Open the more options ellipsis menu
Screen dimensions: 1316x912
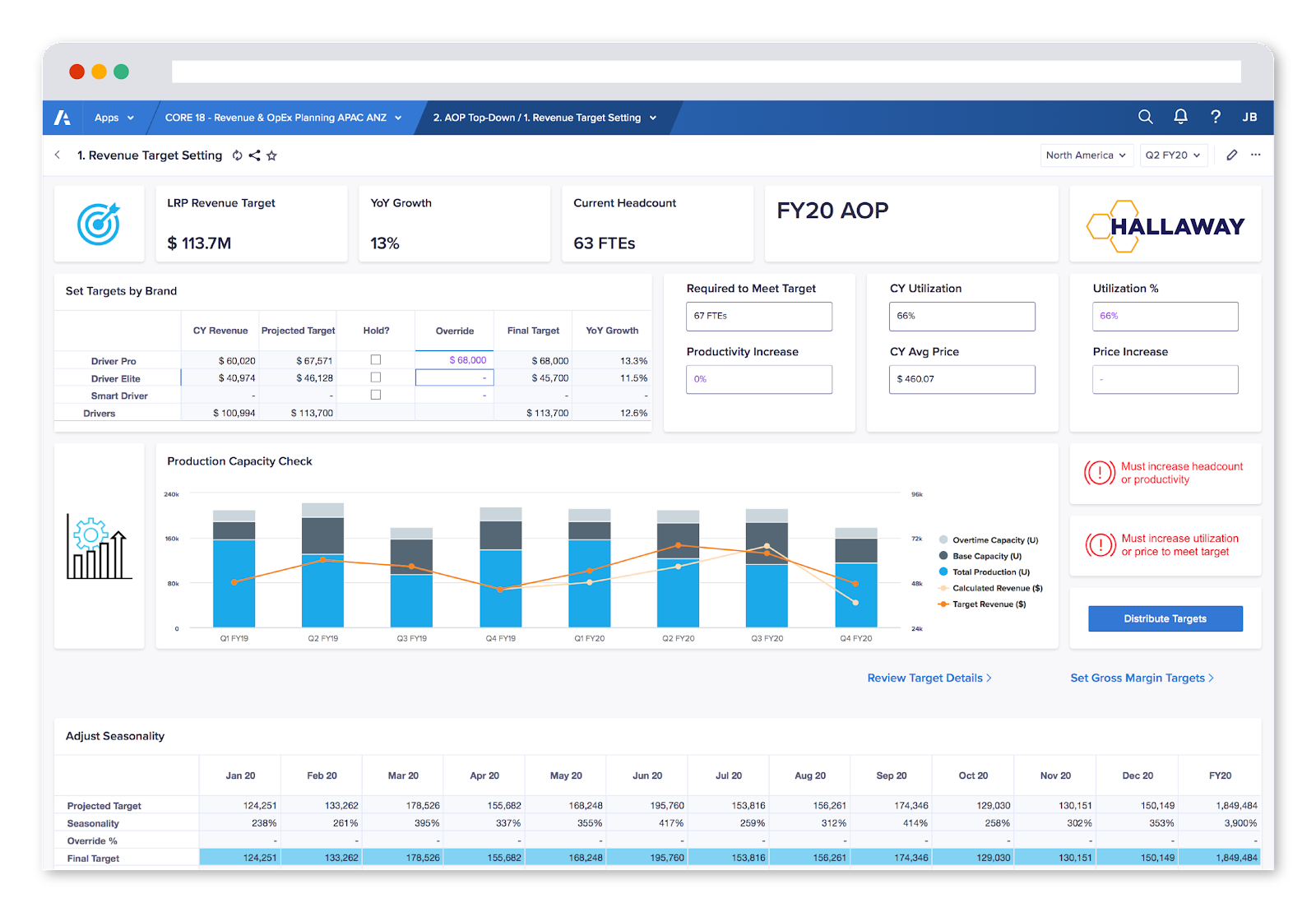point(1255,155)
